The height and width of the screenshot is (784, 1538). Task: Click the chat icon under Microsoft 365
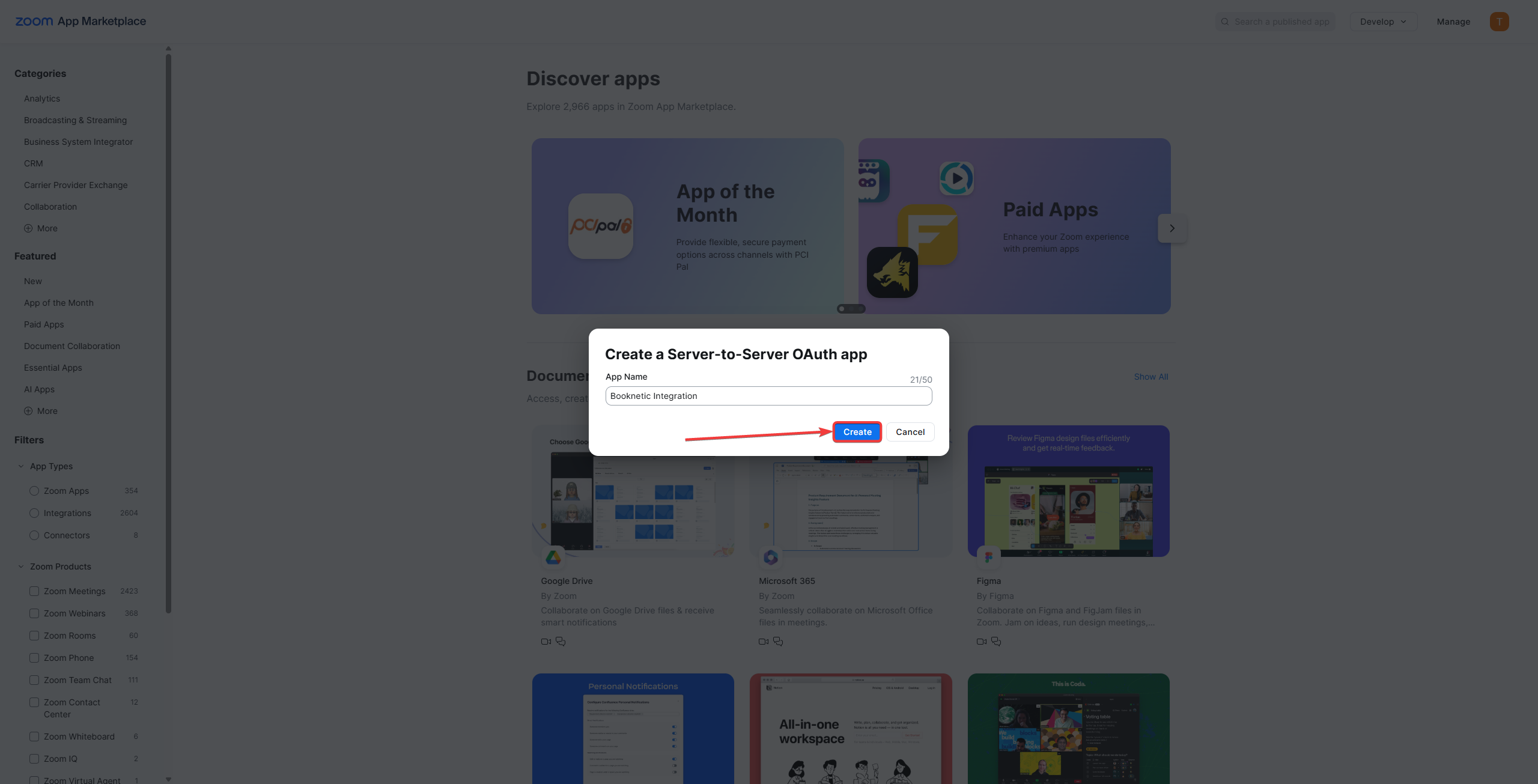click(x=778, y=642)
